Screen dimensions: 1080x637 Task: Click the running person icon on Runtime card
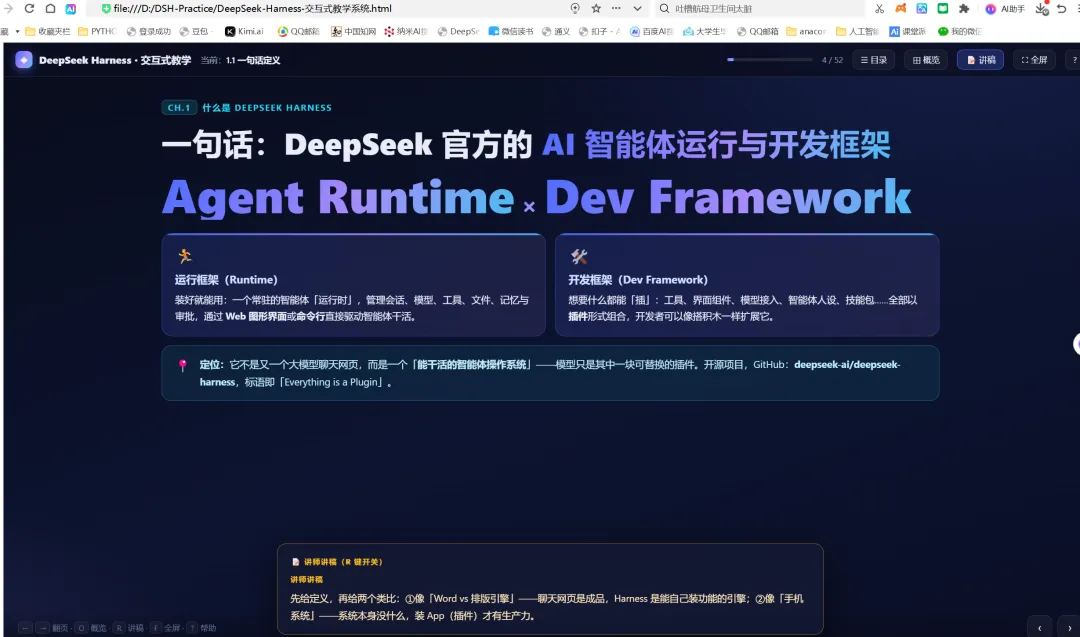click(184, 256)
